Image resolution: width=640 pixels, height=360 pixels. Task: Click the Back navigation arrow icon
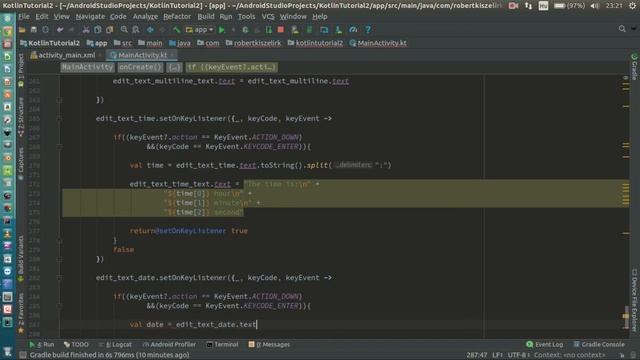(150, 30)
